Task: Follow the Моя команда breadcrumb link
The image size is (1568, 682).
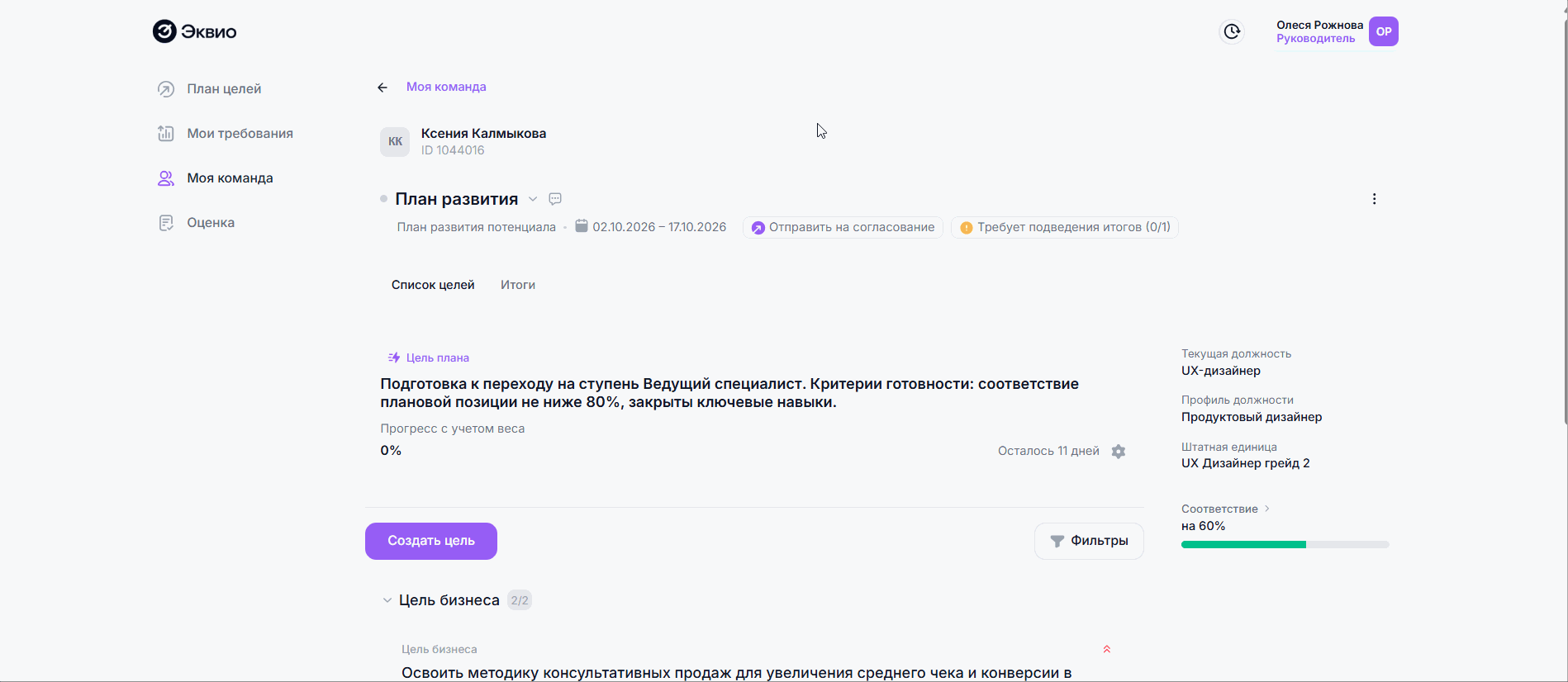Action: pos(446,87)
